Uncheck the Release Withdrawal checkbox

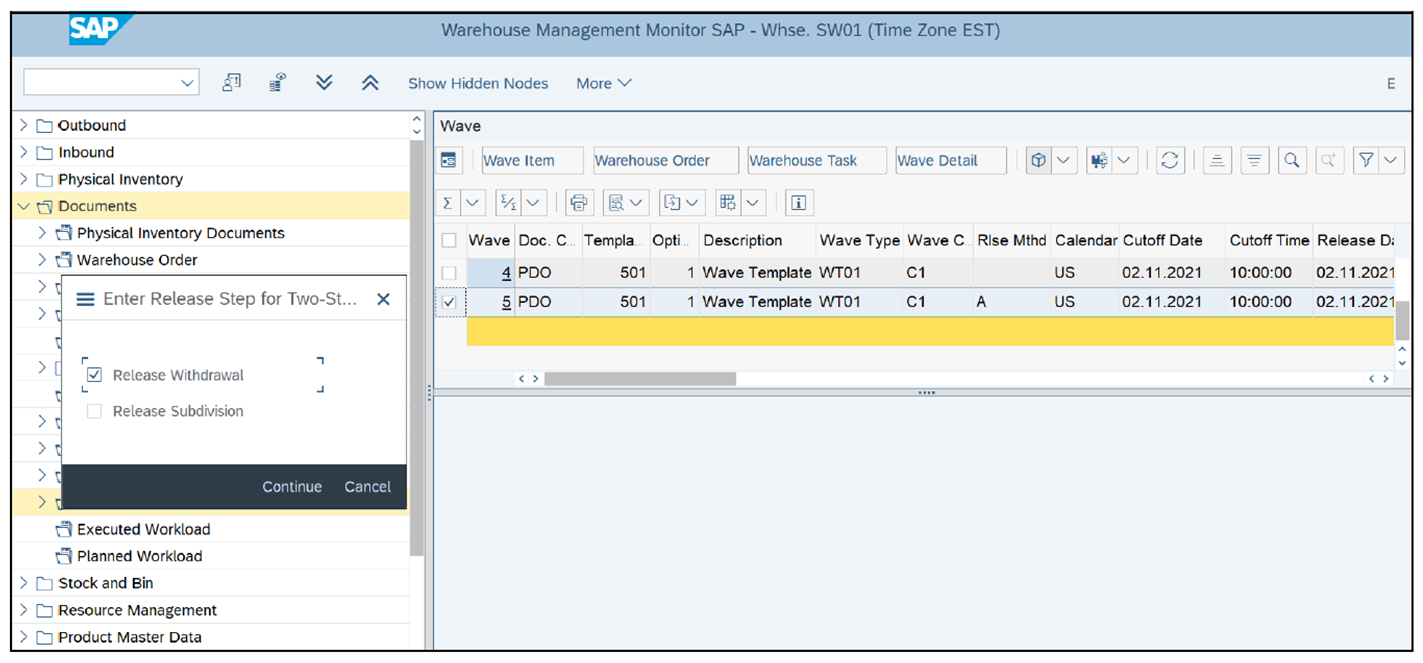click(94, 374)
